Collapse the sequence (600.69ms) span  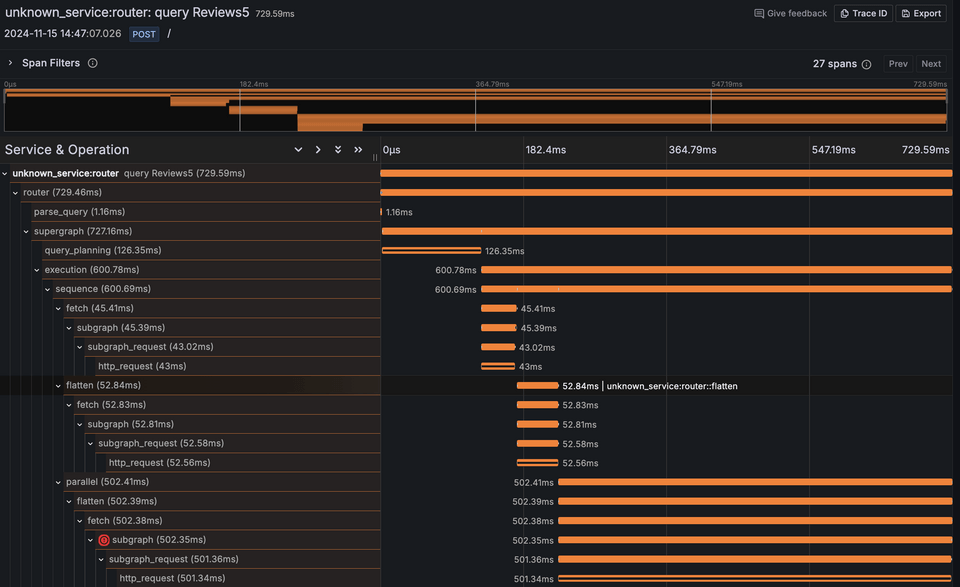(x=48, y=289)
